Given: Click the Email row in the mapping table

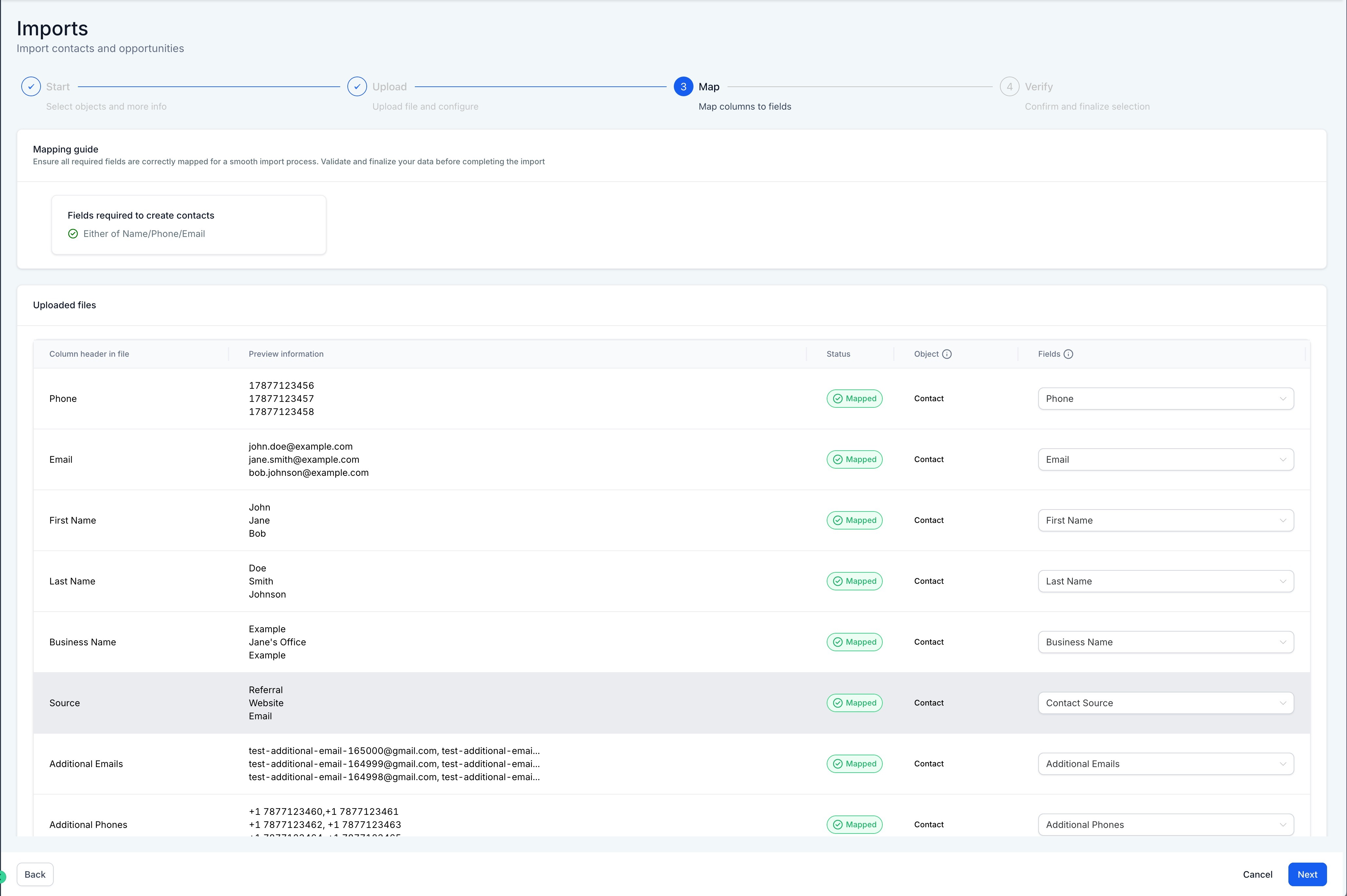Looking at the screenshot, I should 61,459.
